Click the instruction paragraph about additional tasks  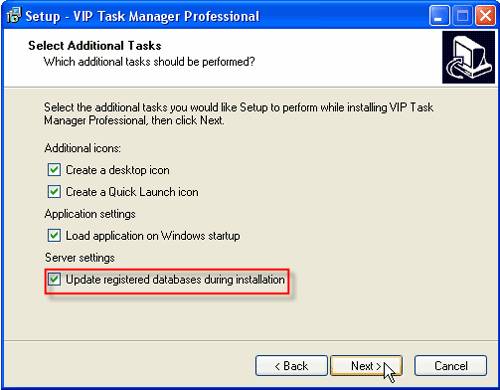coord(239,113)
